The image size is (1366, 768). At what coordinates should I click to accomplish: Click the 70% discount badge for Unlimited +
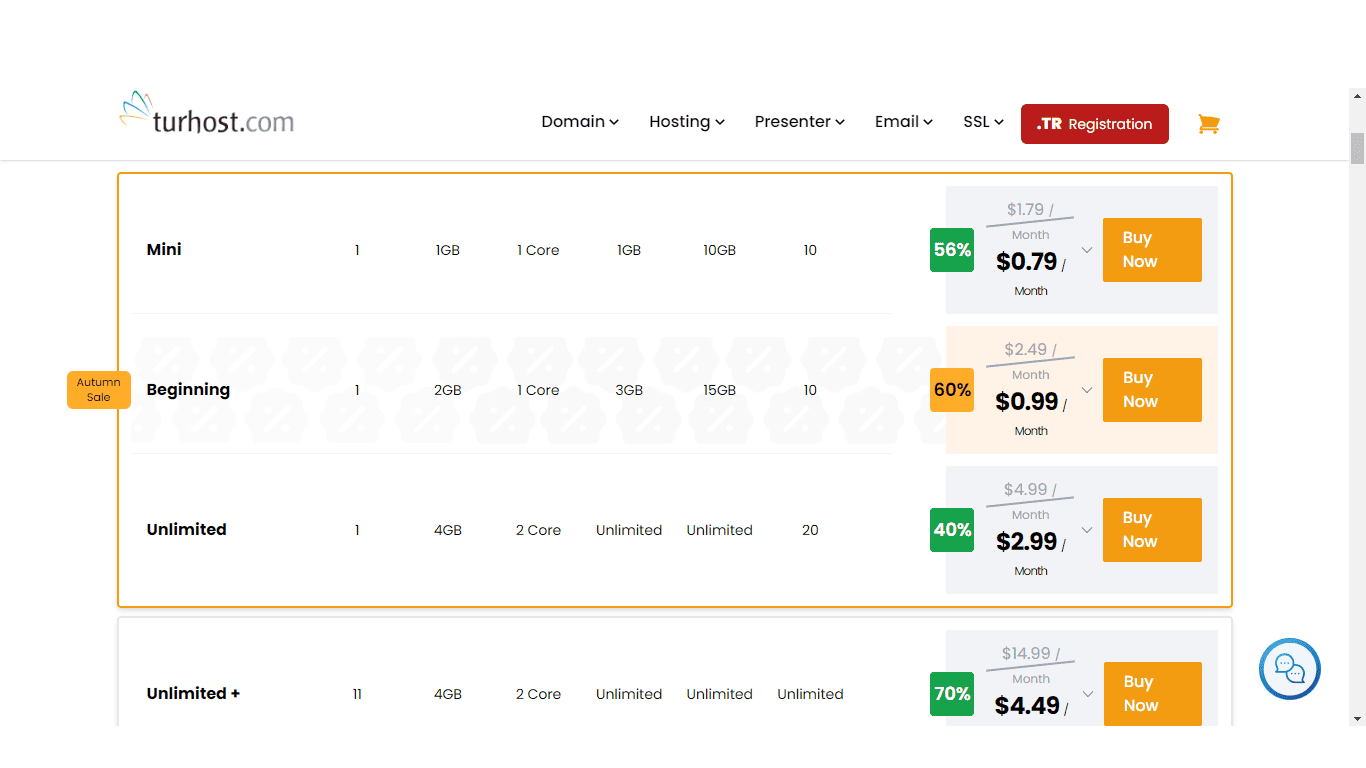pyautogui.click(x=952, y=694)
